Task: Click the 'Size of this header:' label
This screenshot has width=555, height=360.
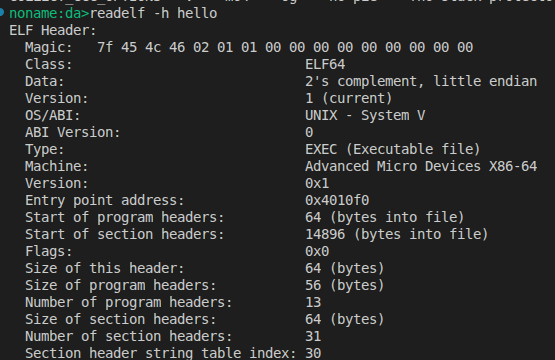Action: click(x=105, y=268)
